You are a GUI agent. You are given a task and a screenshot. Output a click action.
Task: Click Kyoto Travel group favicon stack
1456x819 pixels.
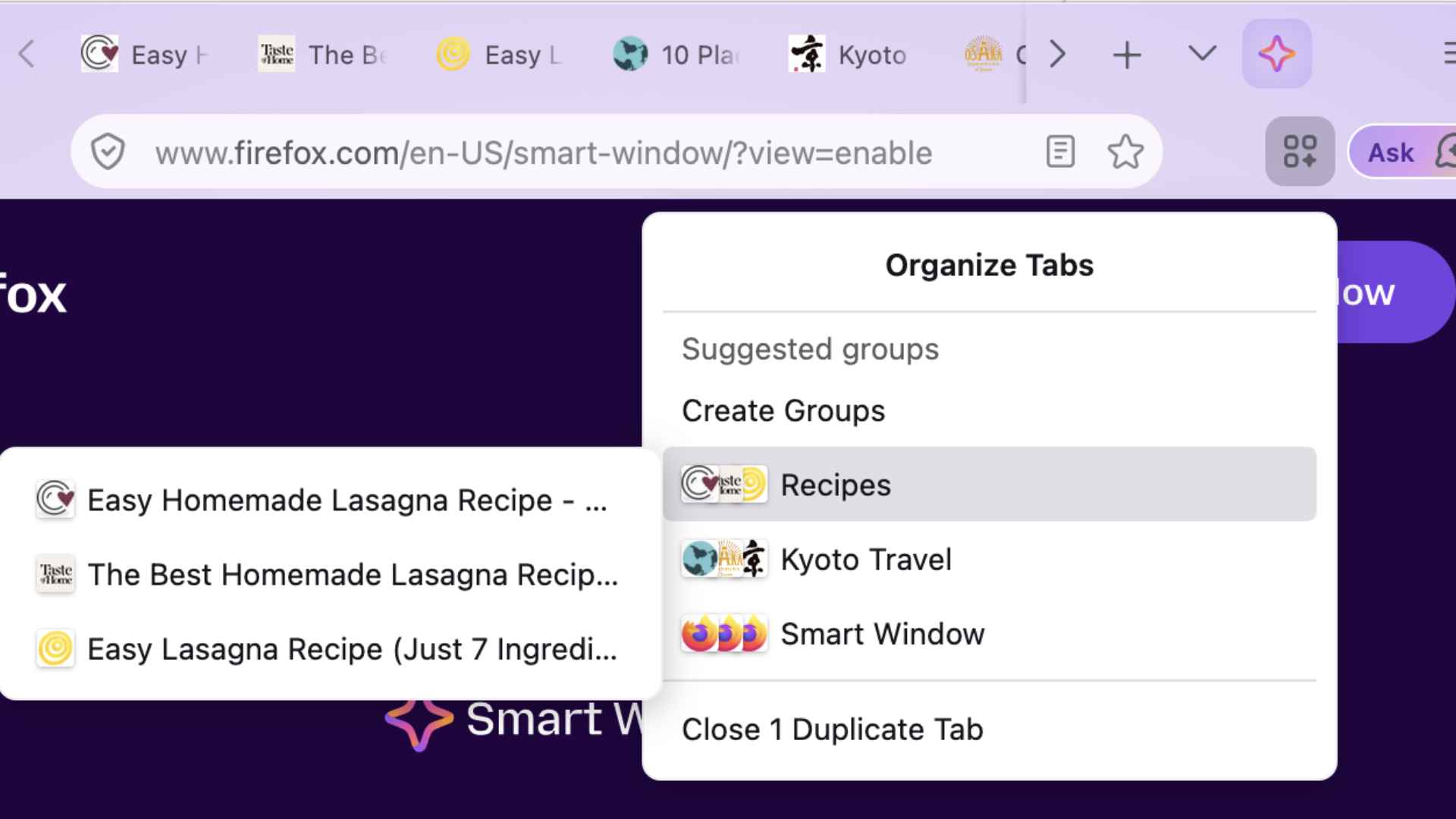[724, 560]
